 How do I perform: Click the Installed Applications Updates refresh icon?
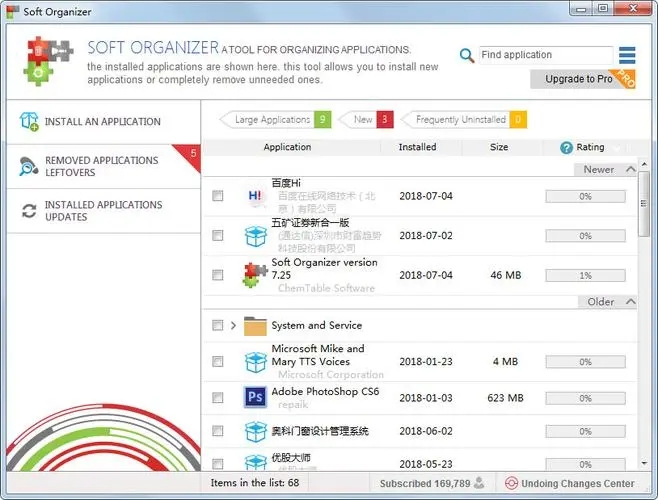[x=29, y=211]
